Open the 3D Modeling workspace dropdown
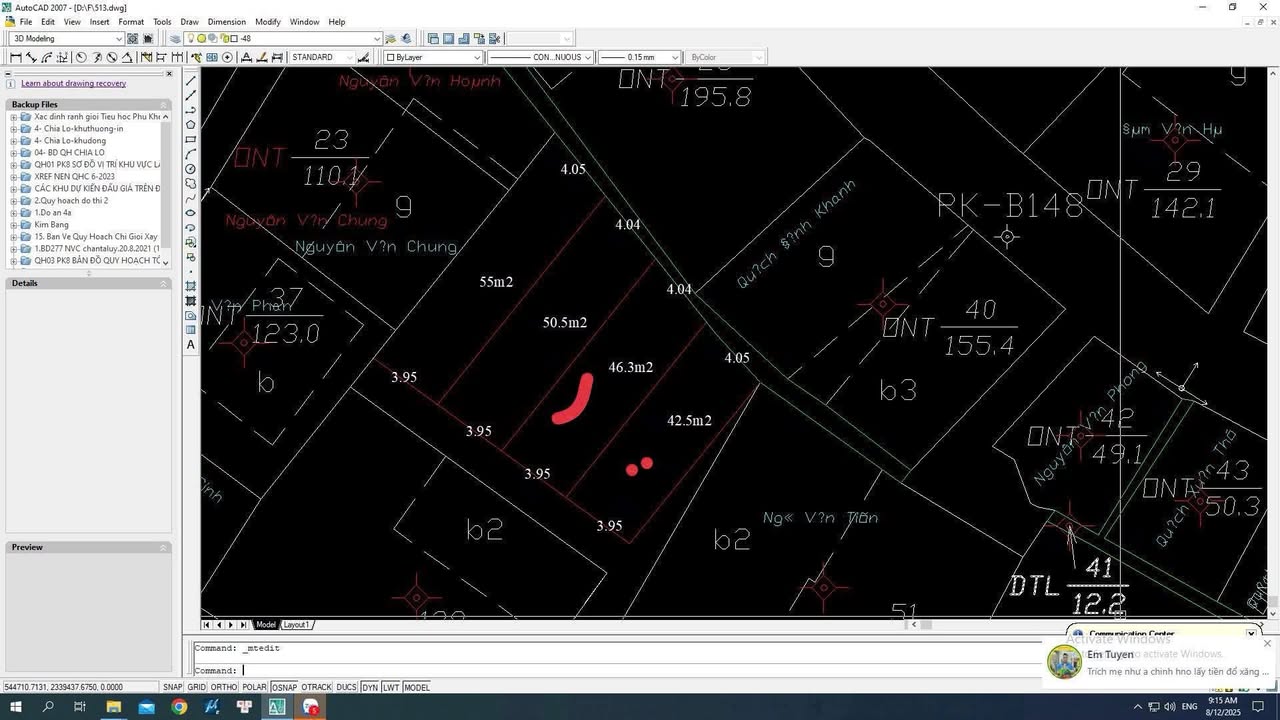 point(120,38)
